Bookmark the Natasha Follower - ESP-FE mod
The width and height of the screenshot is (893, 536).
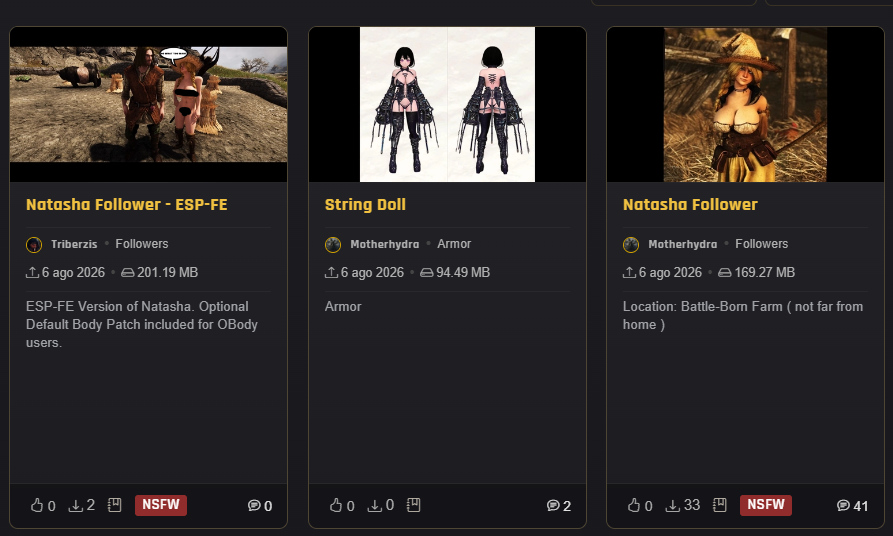[x=114, y=505]
